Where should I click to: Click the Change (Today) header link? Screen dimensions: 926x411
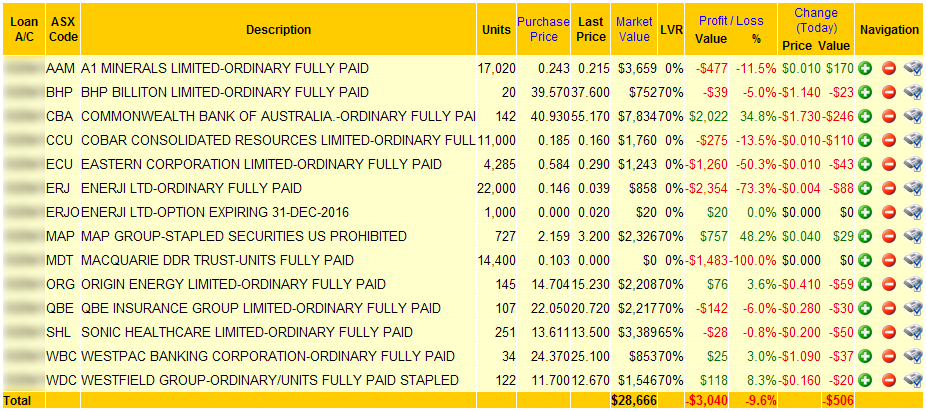(816, 20)
